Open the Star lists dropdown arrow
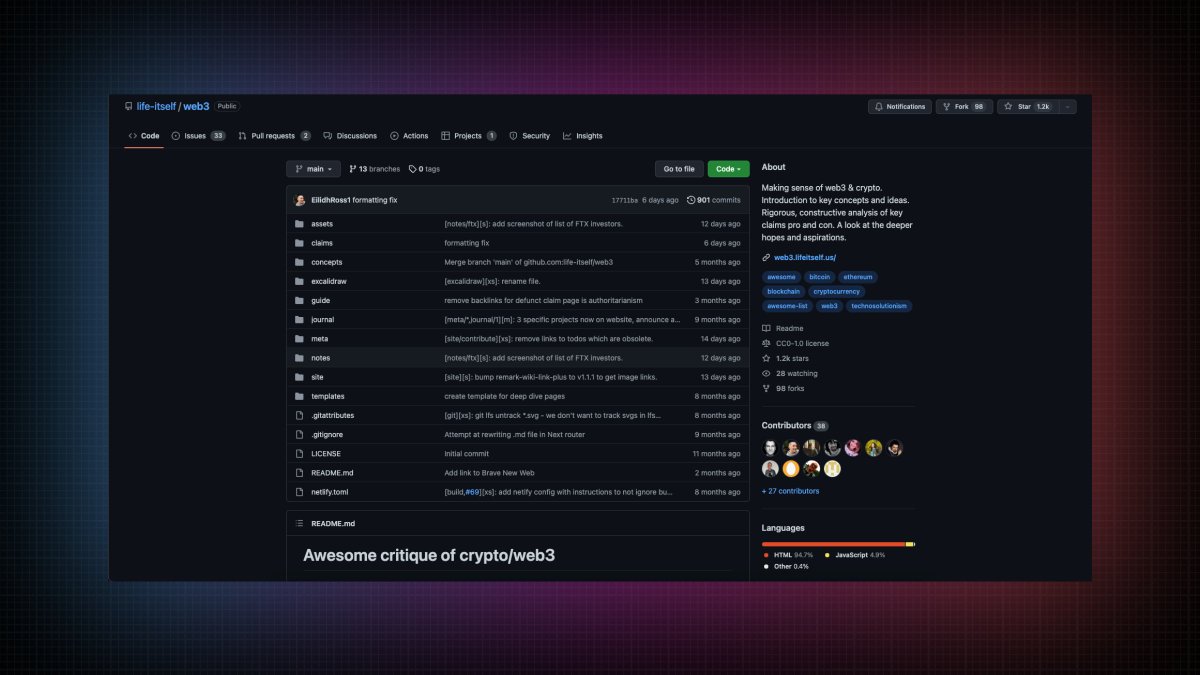The image size is (1200, 675). tap(1067, 107)
